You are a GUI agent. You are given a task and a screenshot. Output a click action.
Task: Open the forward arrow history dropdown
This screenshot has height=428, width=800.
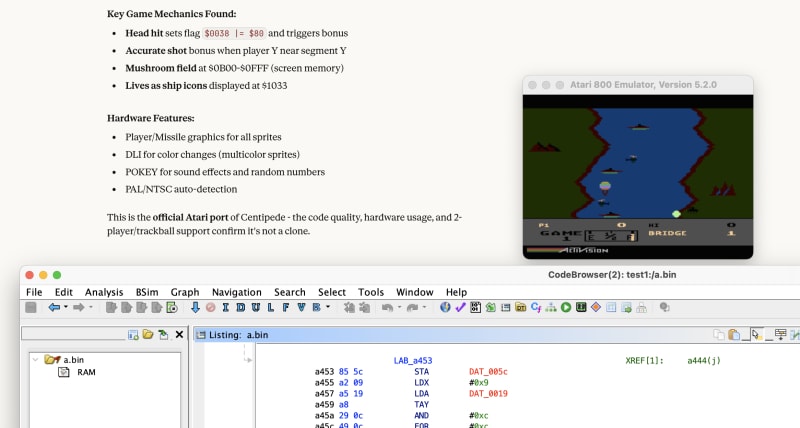coord(91,307)
